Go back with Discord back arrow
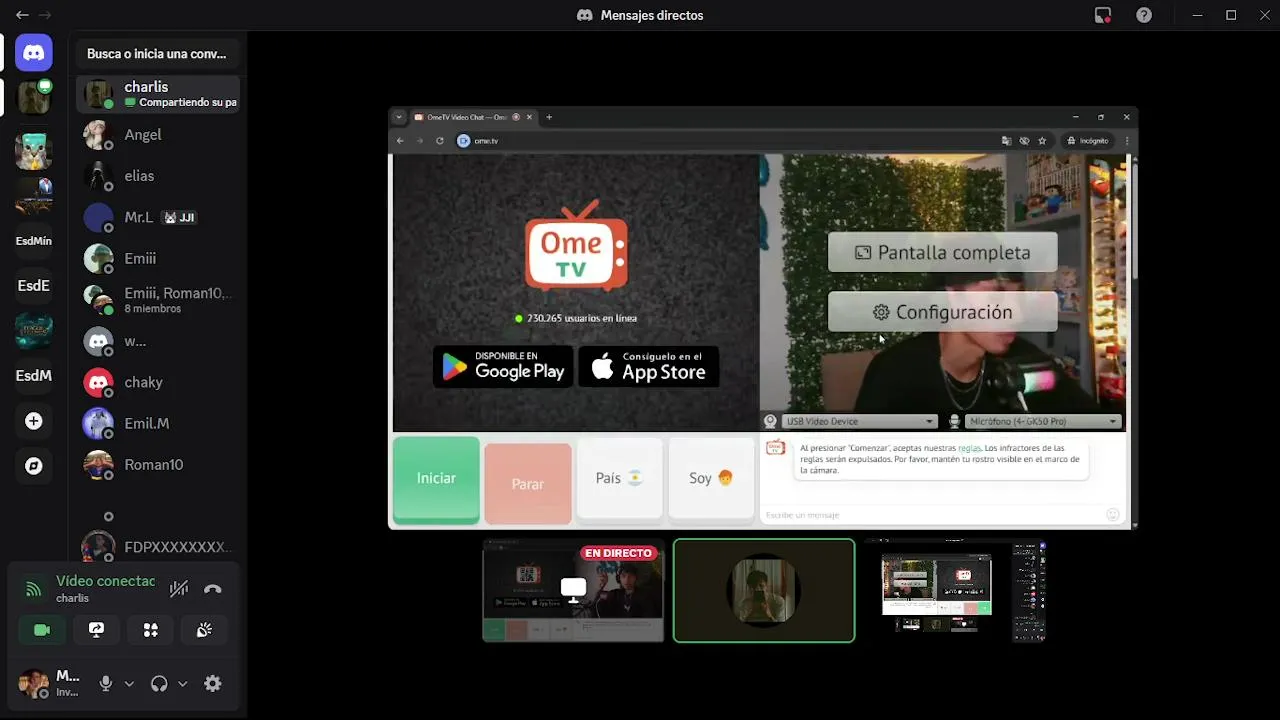Viewport: 1280px width, 720px height. (x=22, y=15)
